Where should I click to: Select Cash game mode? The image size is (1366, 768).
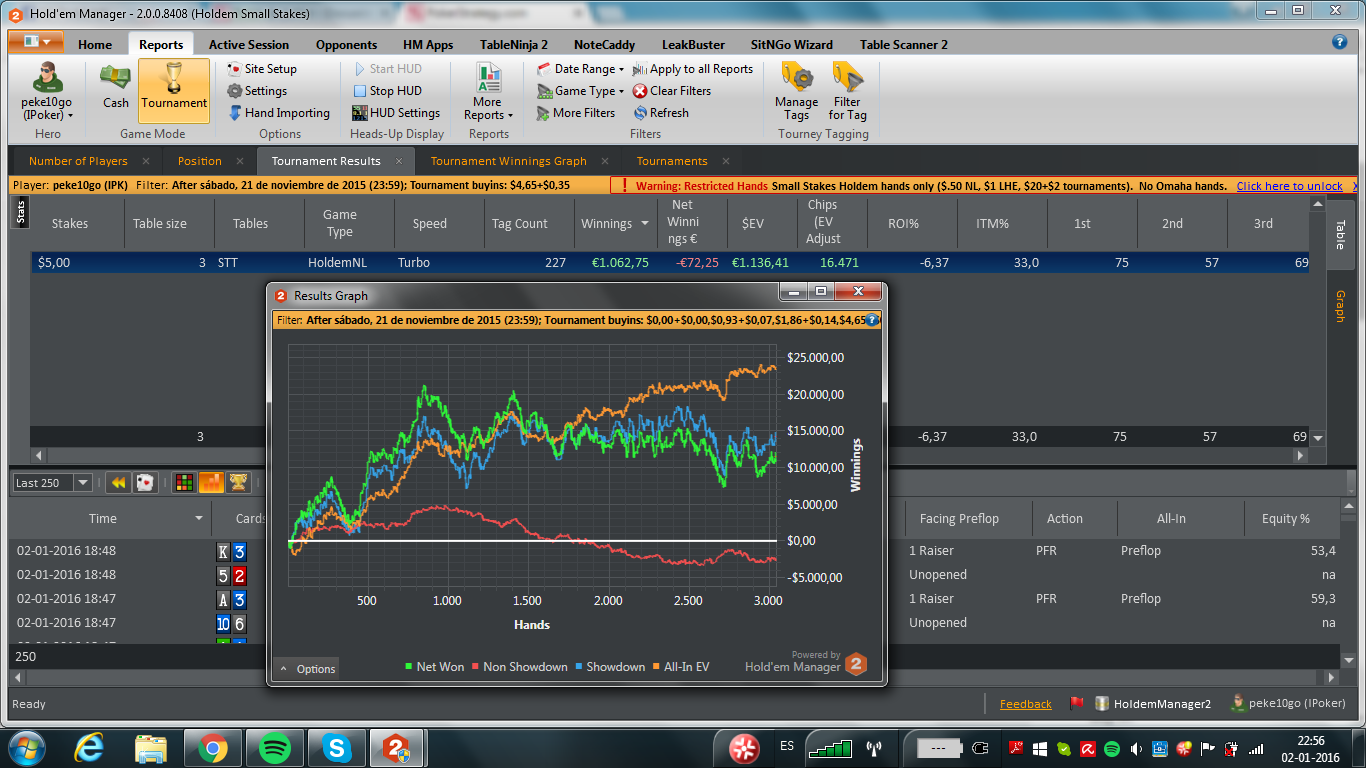tap(116, 88)
